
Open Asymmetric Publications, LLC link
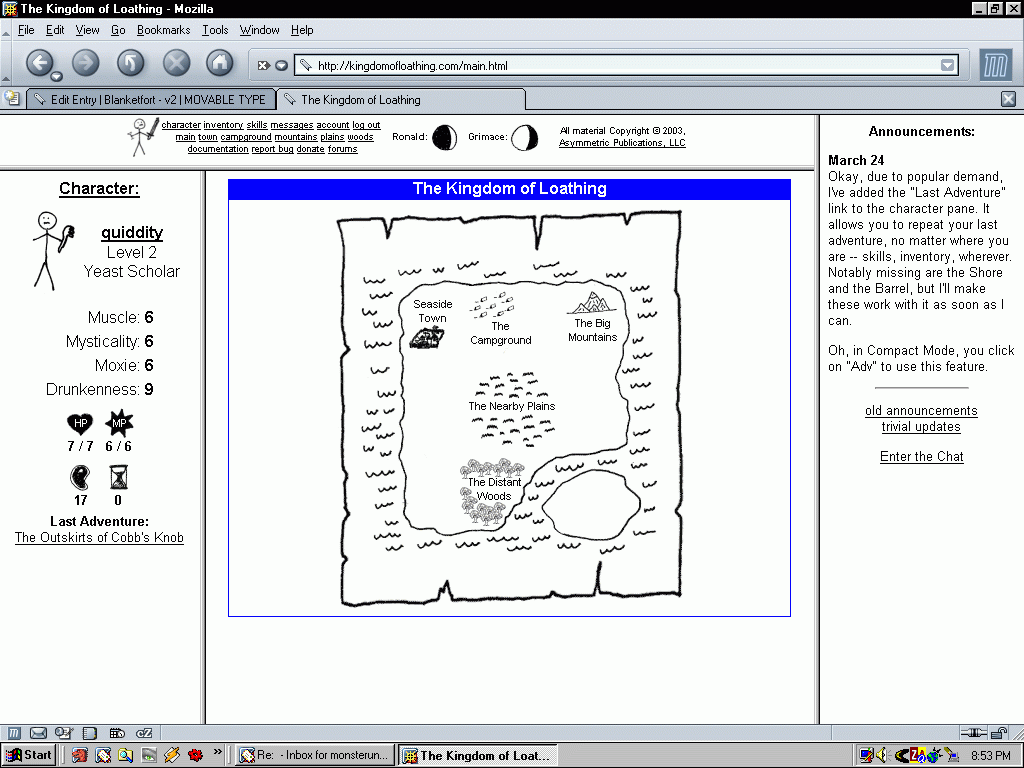[622, 143]
